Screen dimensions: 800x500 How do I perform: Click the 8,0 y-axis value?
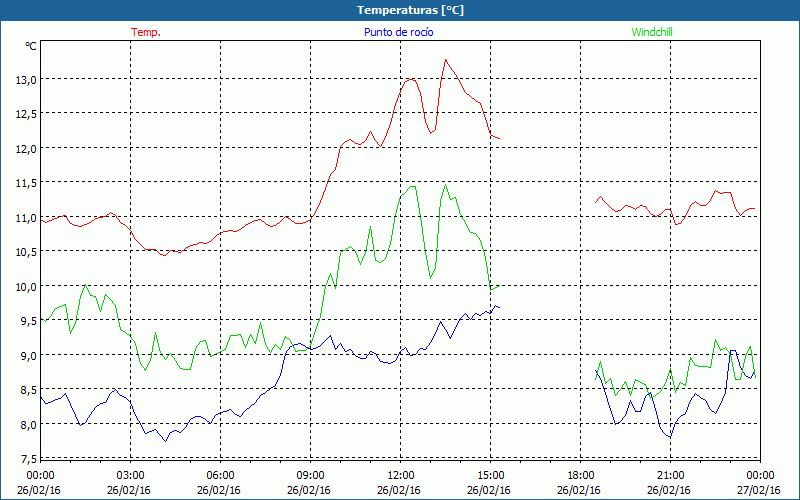coord(28,424)
